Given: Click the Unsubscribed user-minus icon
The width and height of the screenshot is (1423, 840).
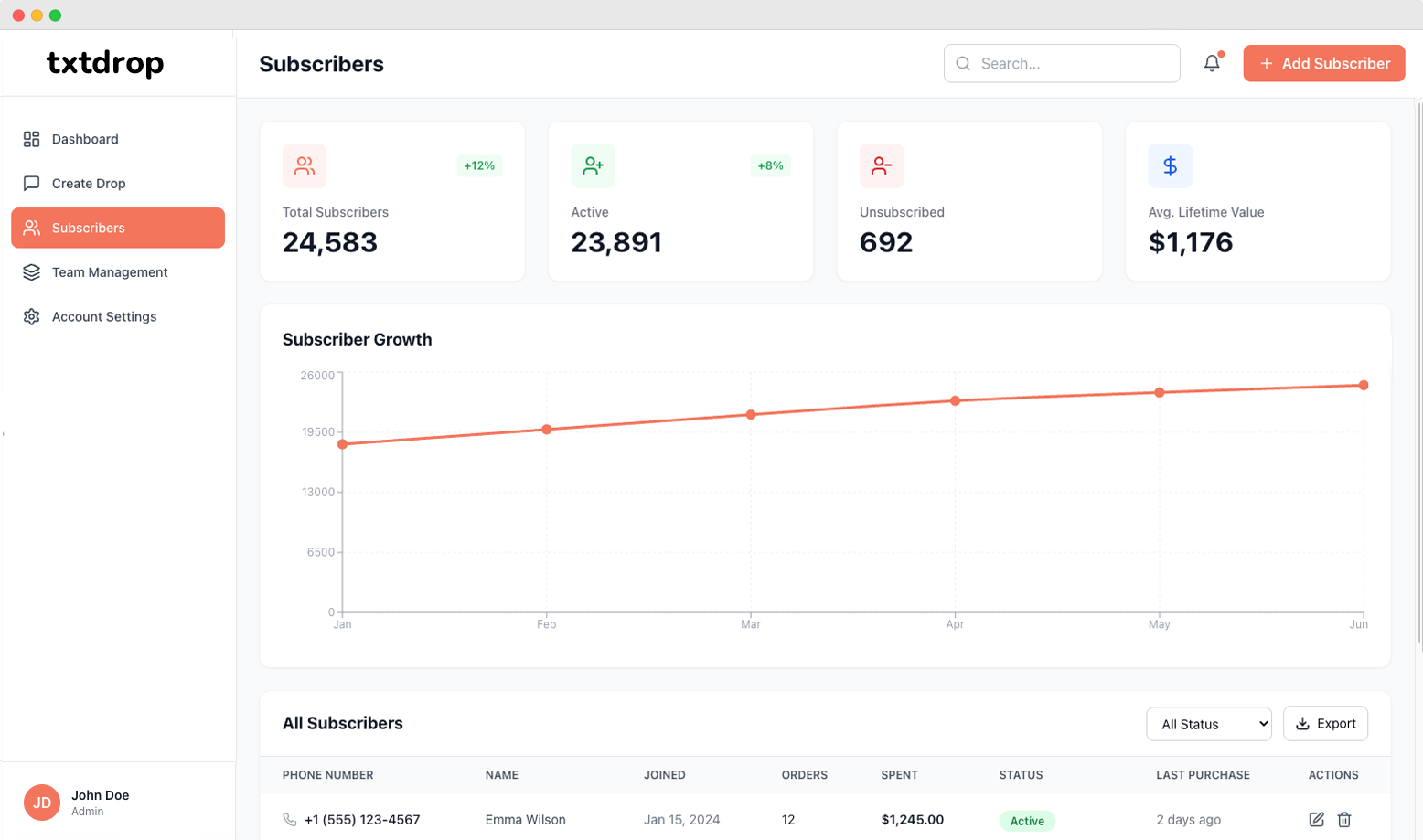Looking at the screenshot, I should pos(882,165).
